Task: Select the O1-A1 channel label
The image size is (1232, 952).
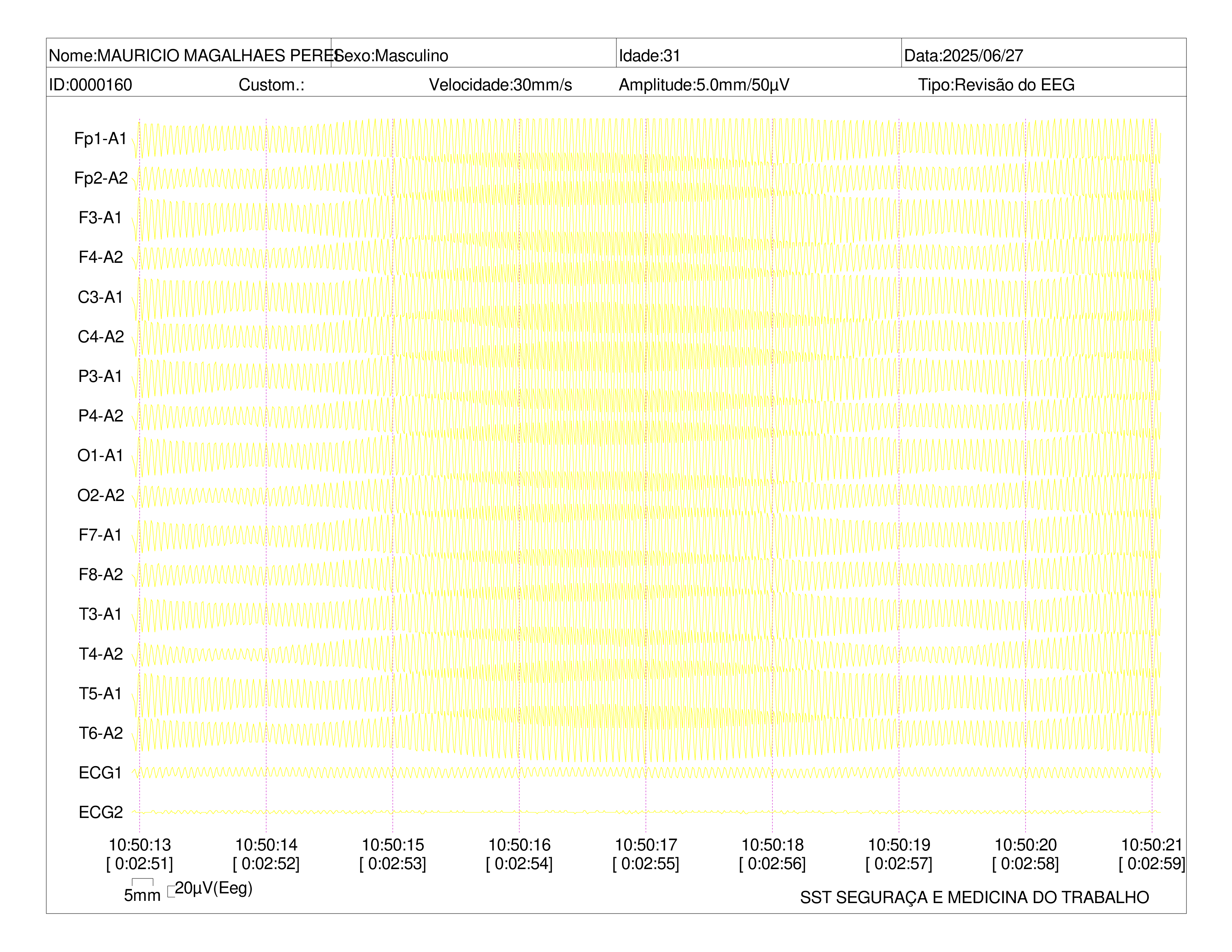Action: 100,455
